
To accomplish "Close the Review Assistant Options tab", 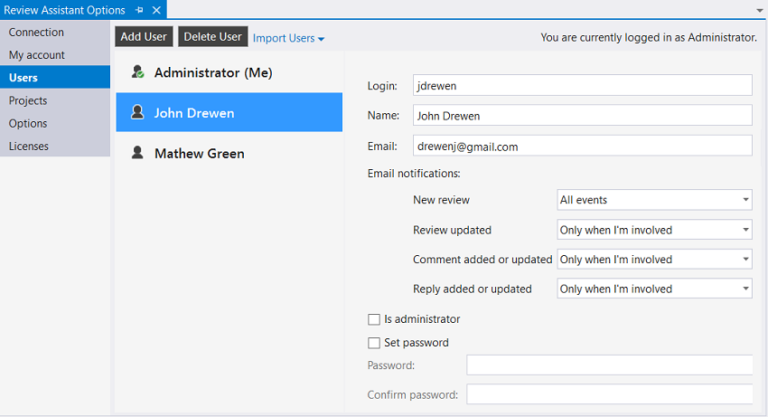I will pos(157,10).
